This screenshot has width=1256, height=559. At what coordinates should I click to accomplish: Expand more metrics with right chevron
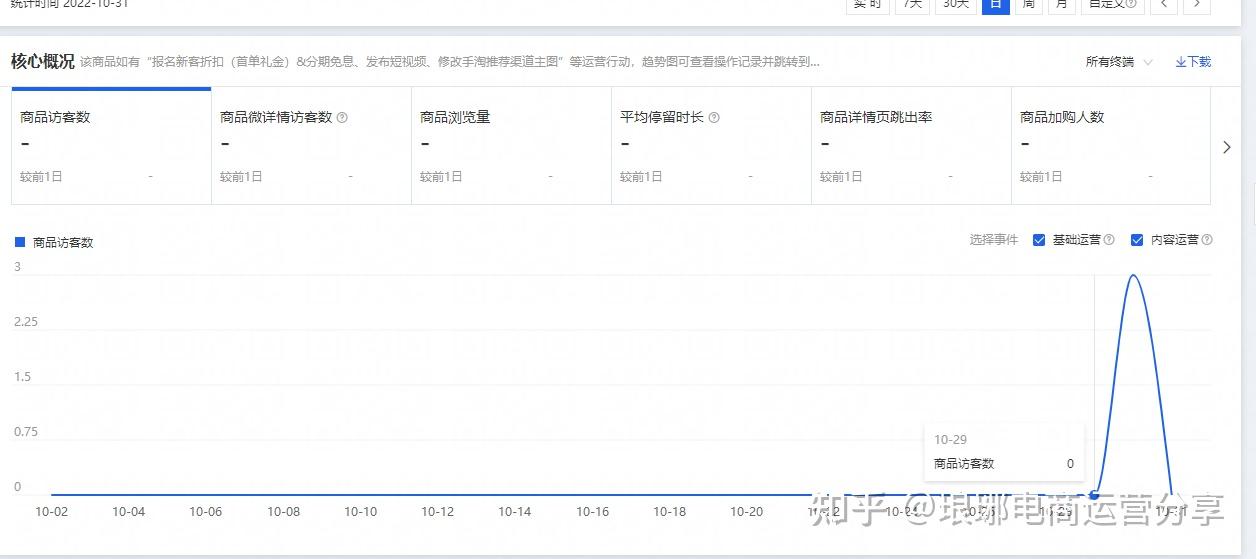(x=1227, y=147)
